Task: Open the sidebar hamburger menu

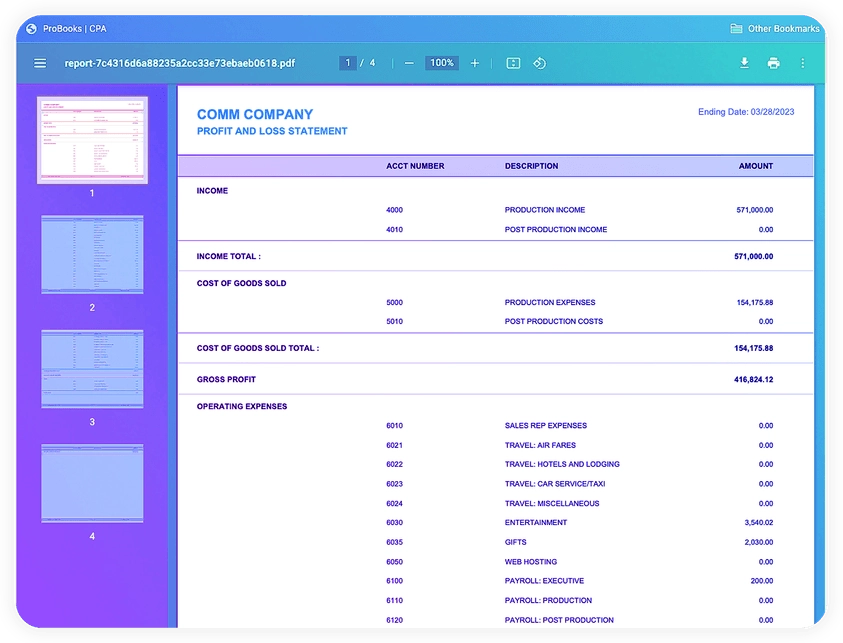Action: 40,63
